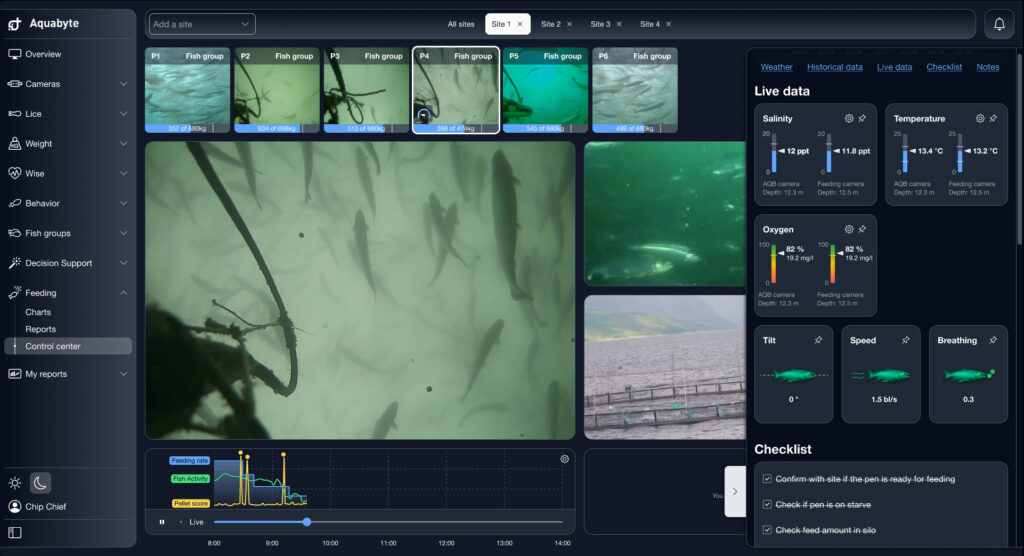Pin the Tilt card
This screenshot has width=1024, height=556.
point(818,340)
